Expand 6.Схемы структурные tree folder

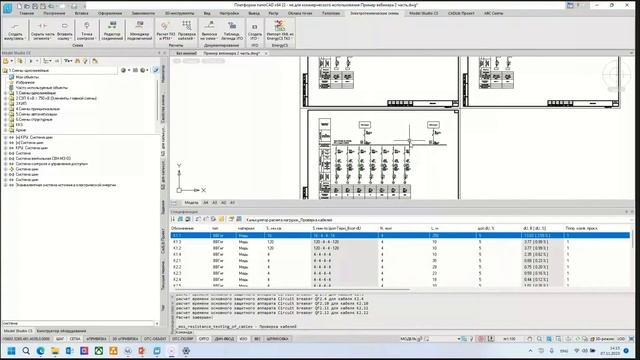[5, 120]
